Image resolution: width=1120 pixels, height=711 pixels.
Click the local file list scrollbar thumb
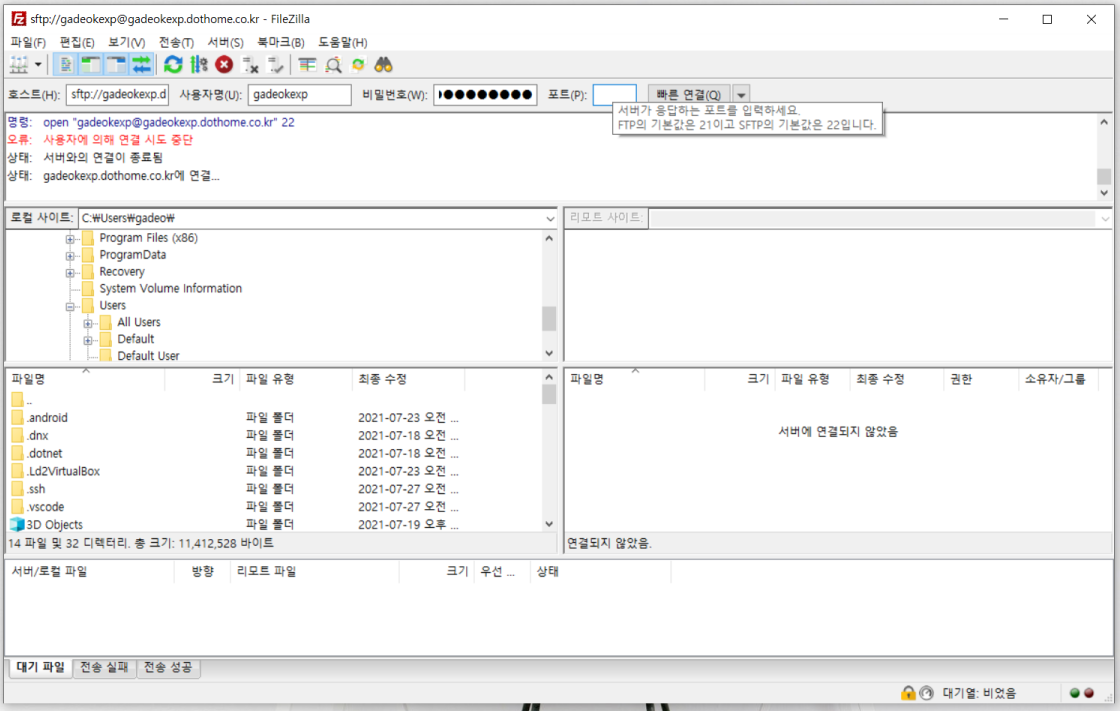point(549,394)
